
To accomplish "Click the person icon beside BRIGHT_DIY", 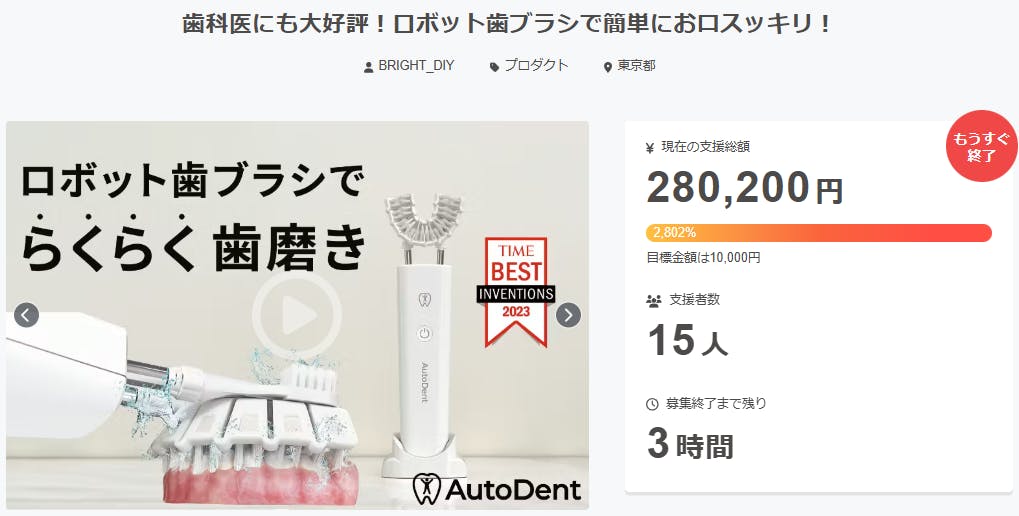I will click(368, 67).
